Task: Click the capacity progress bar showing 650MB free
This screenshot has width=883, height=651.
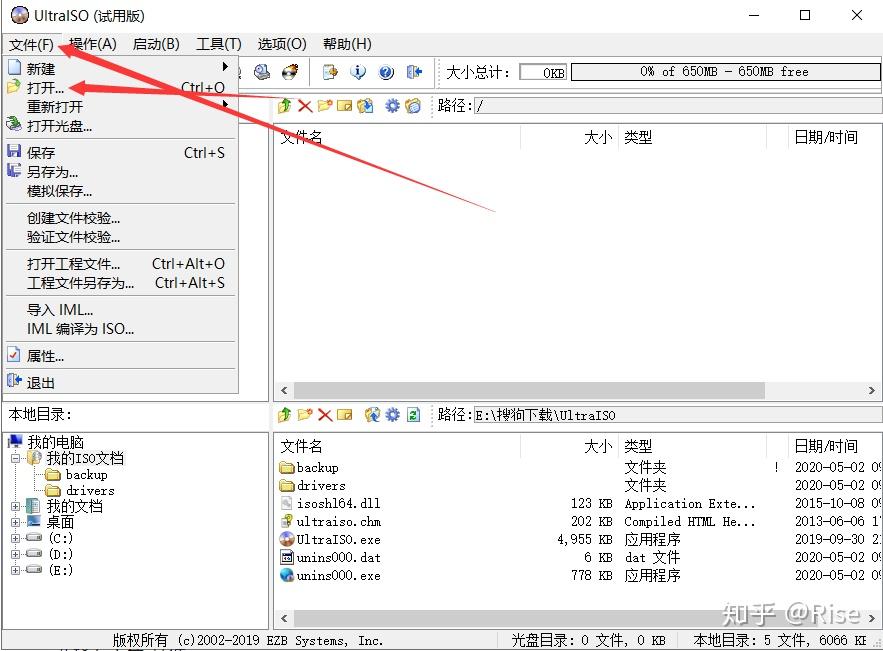Action: pos(725,72)
